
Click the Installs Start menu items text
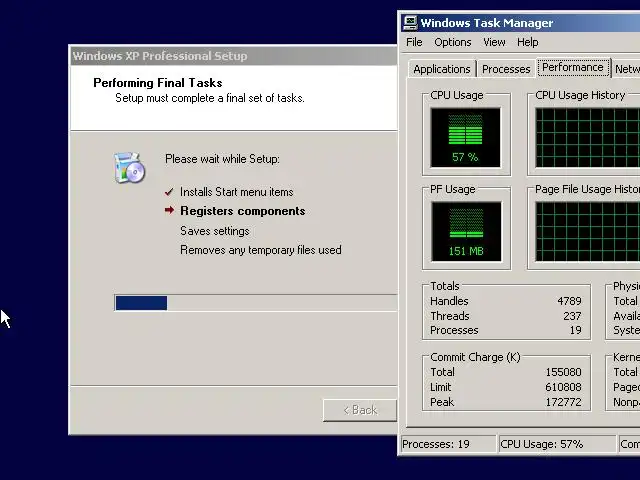(237, 192)
